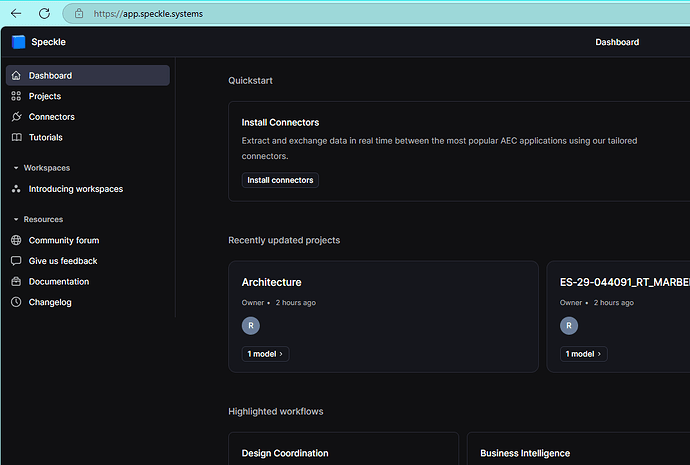
Task: Click the Dashboard title in top header
Action: click(617, 42)
